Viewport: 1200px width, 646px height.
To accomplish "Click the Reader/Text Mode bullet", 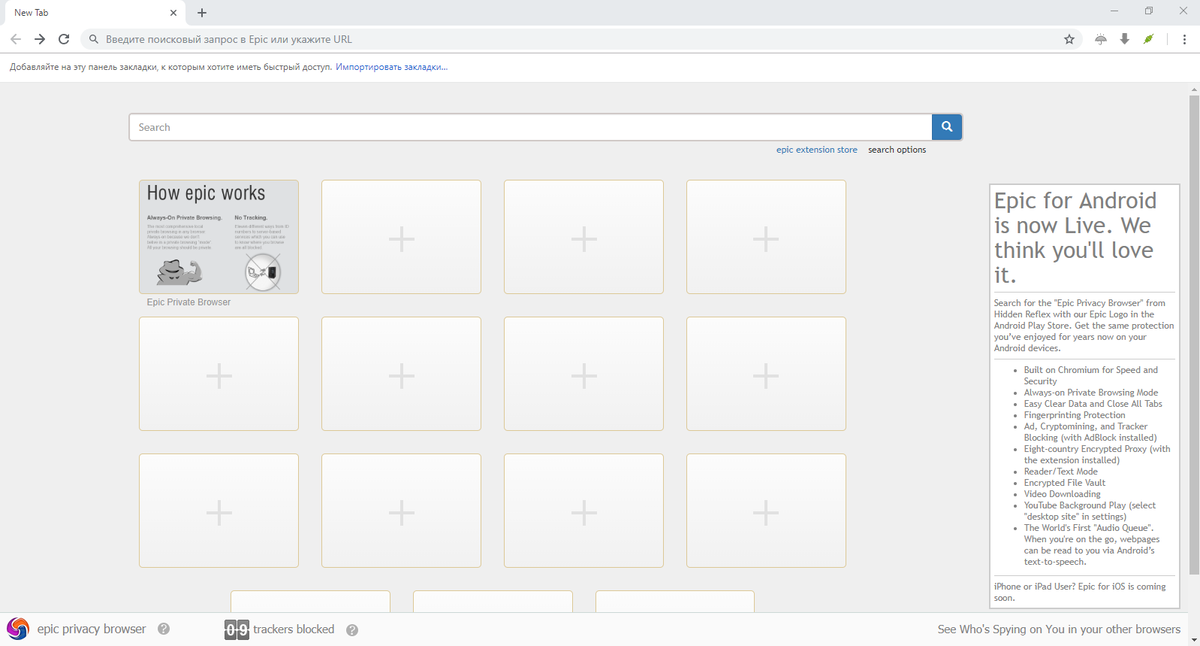I will point(1060,472).
